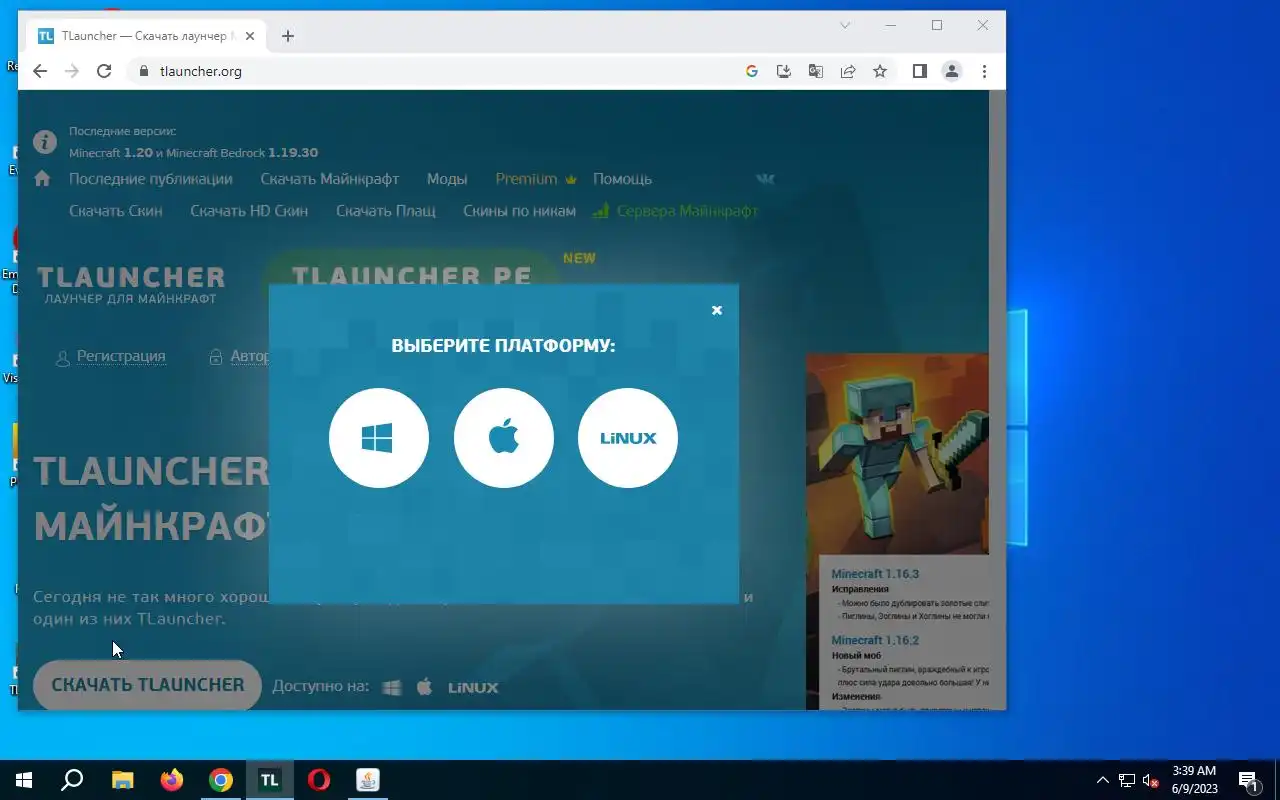The width and height of the screenshot is (1280, 800).
Task: Open taskbar search
Action: [x=72, y=780]
